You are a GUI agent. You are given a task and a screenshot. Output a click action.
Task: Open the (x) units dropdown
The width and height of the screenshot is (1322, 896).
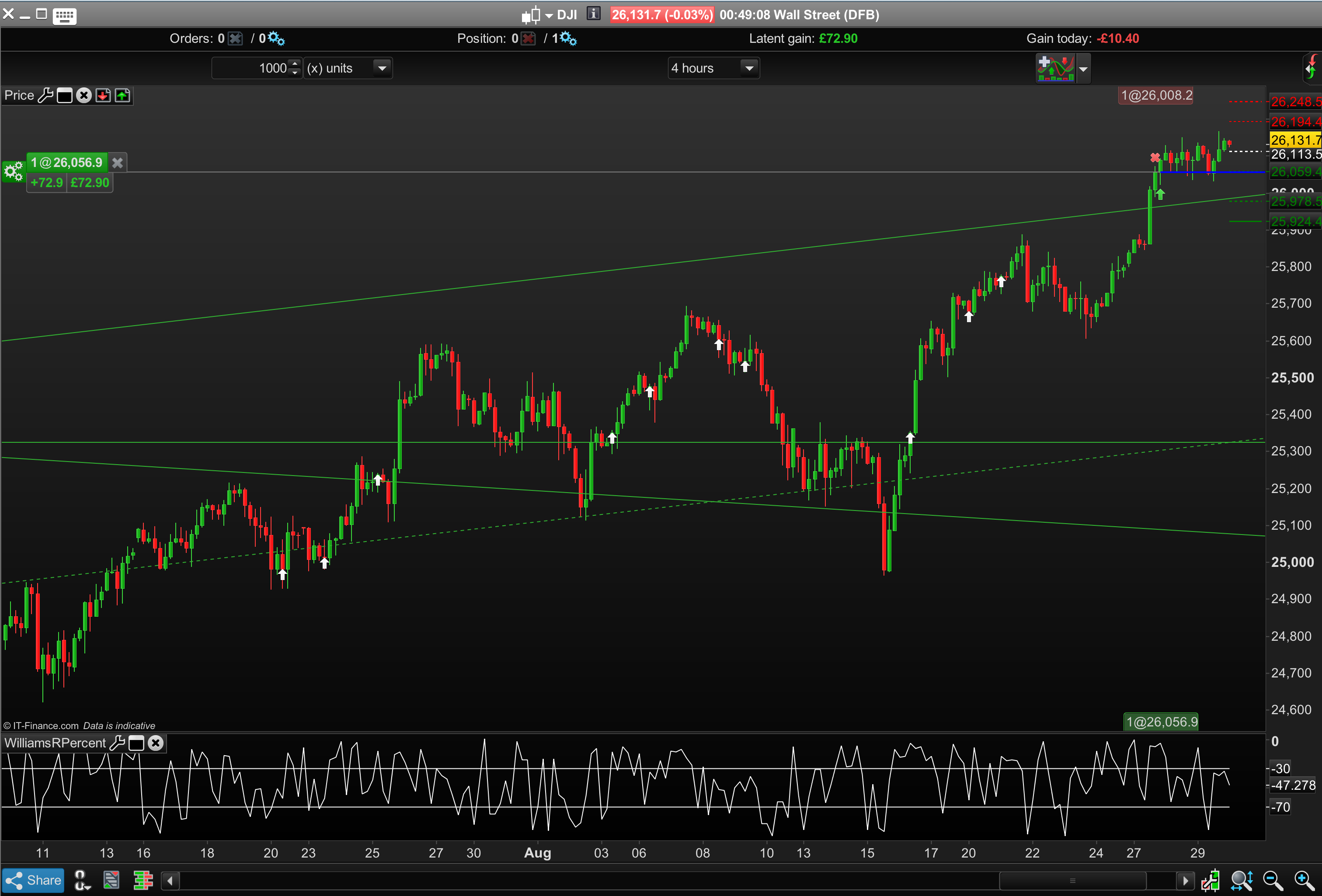click(x=382, y=68)
